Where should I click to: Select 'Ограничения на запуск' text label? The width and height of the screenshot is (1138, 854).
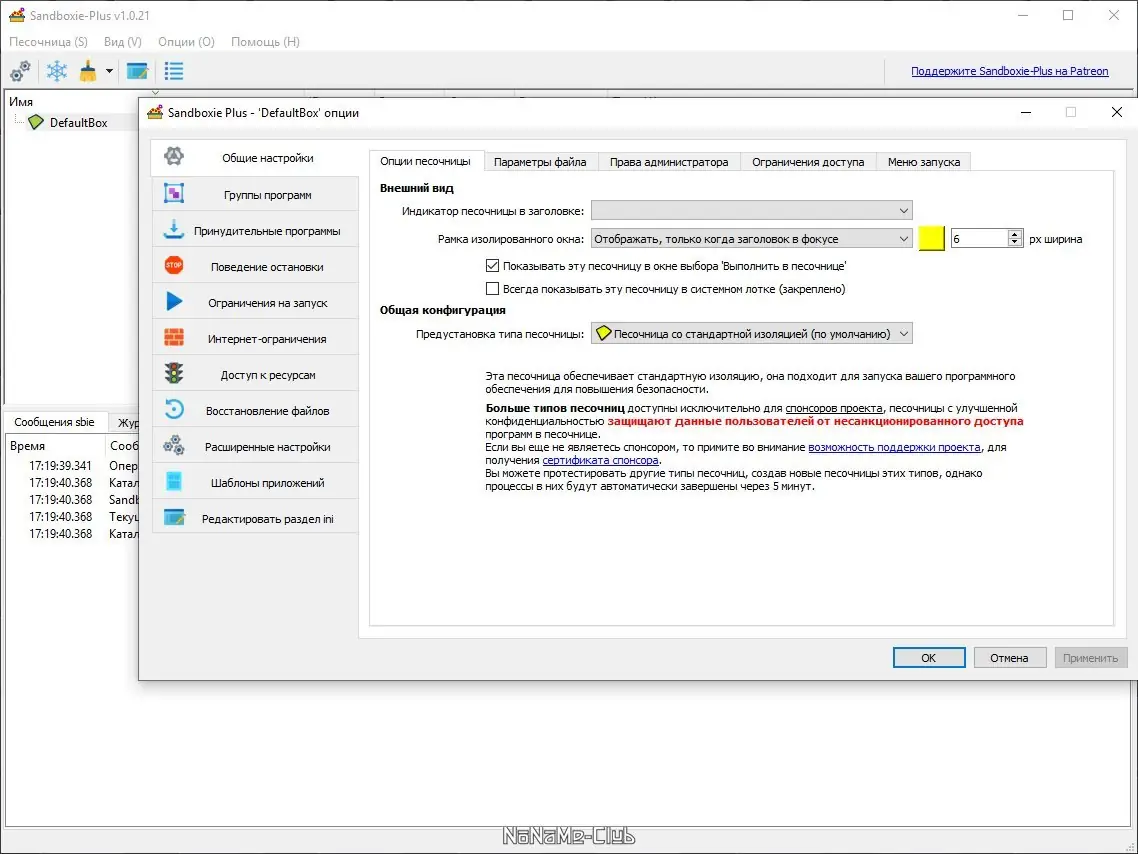[x=268, y=303]
